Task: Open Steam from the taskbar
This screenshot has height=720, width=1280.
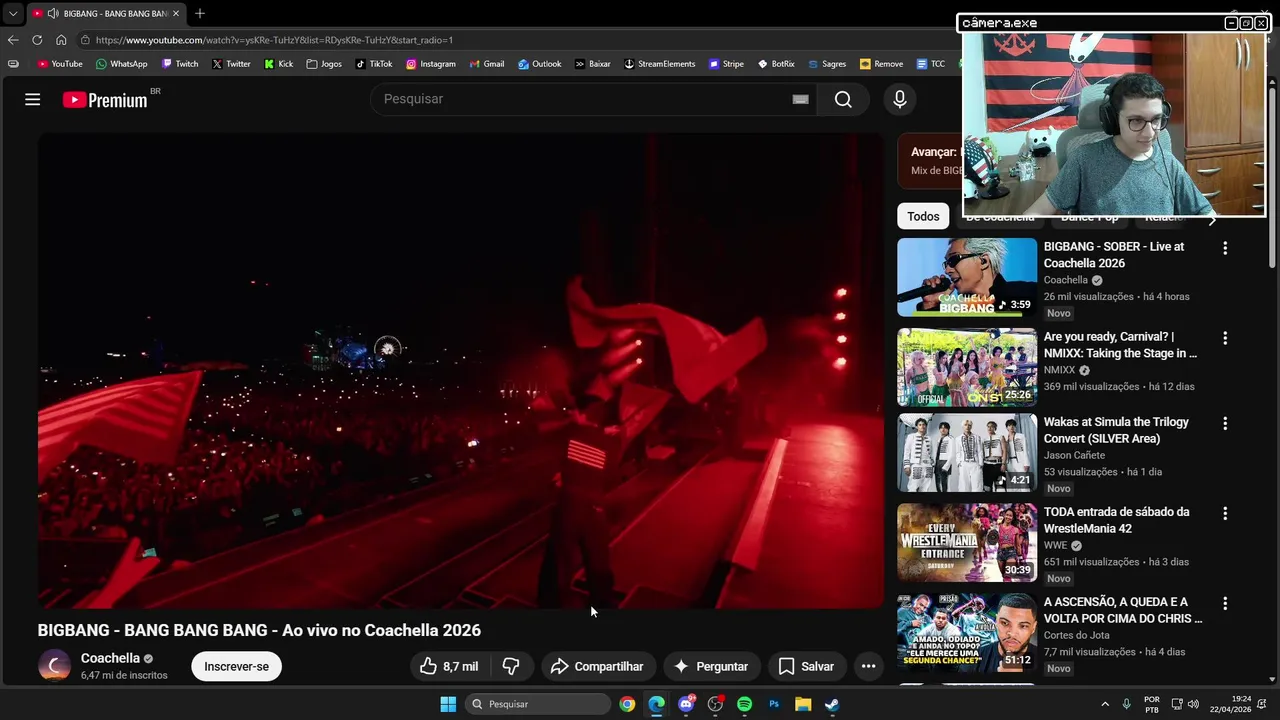Action: point(832,704)
